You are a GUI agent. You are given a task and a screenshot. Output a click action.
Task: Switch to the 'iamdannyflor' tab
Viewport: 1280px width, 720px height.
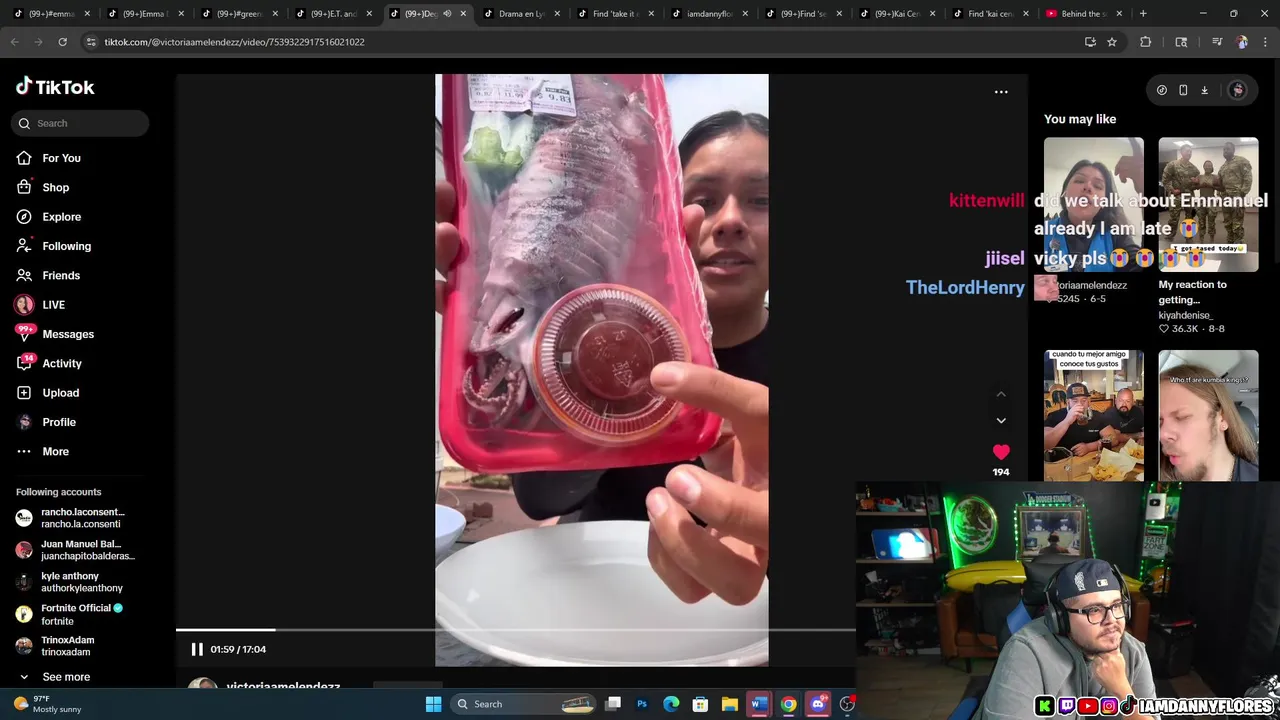(x=708, y=14)
